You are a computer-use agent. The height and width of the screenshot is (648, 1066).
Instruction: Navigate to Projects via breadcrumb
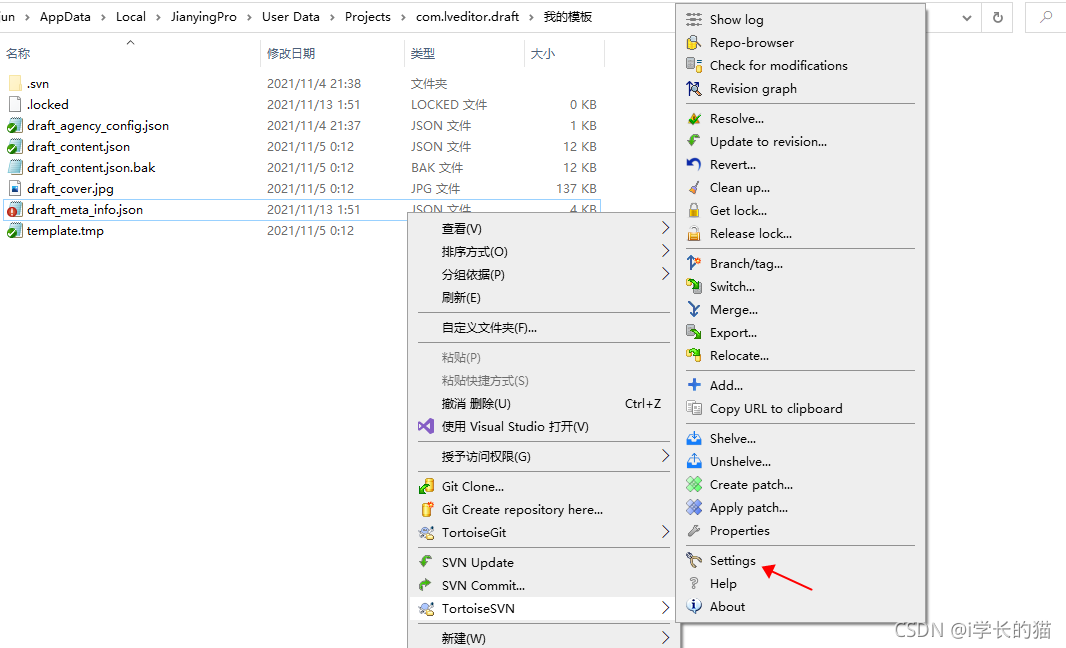pyautogui.click(x=367, y=16)
